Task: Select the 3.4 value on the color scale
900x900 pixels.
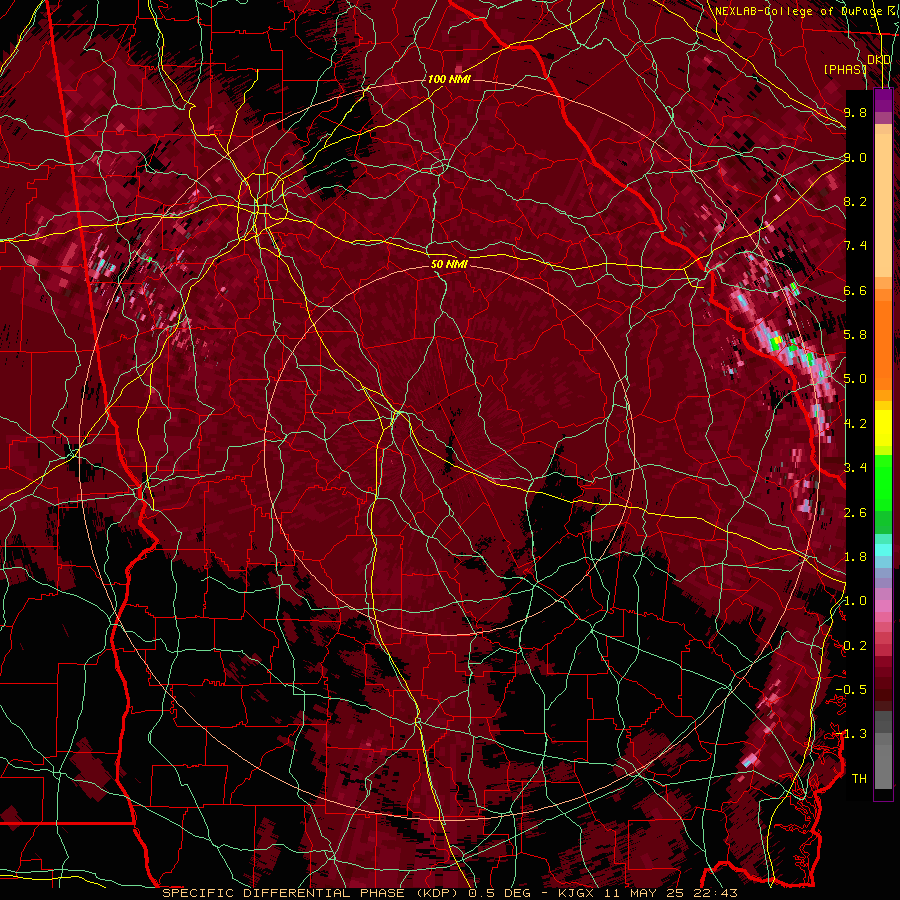Action: 855,468
